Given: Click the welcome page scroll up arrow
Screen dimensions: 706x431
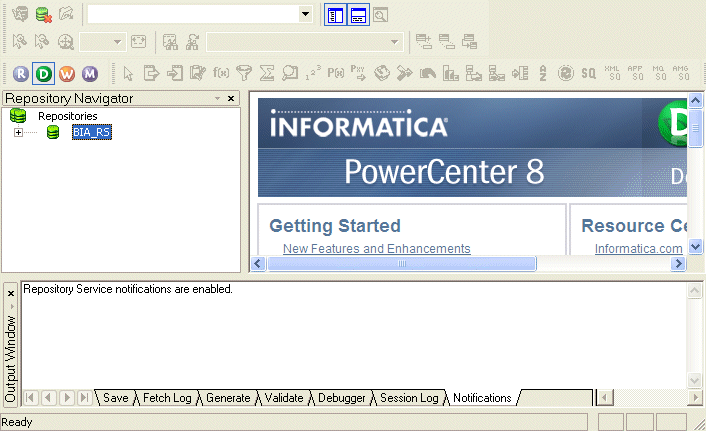Looking at the screenshot, I should (695, 100).
